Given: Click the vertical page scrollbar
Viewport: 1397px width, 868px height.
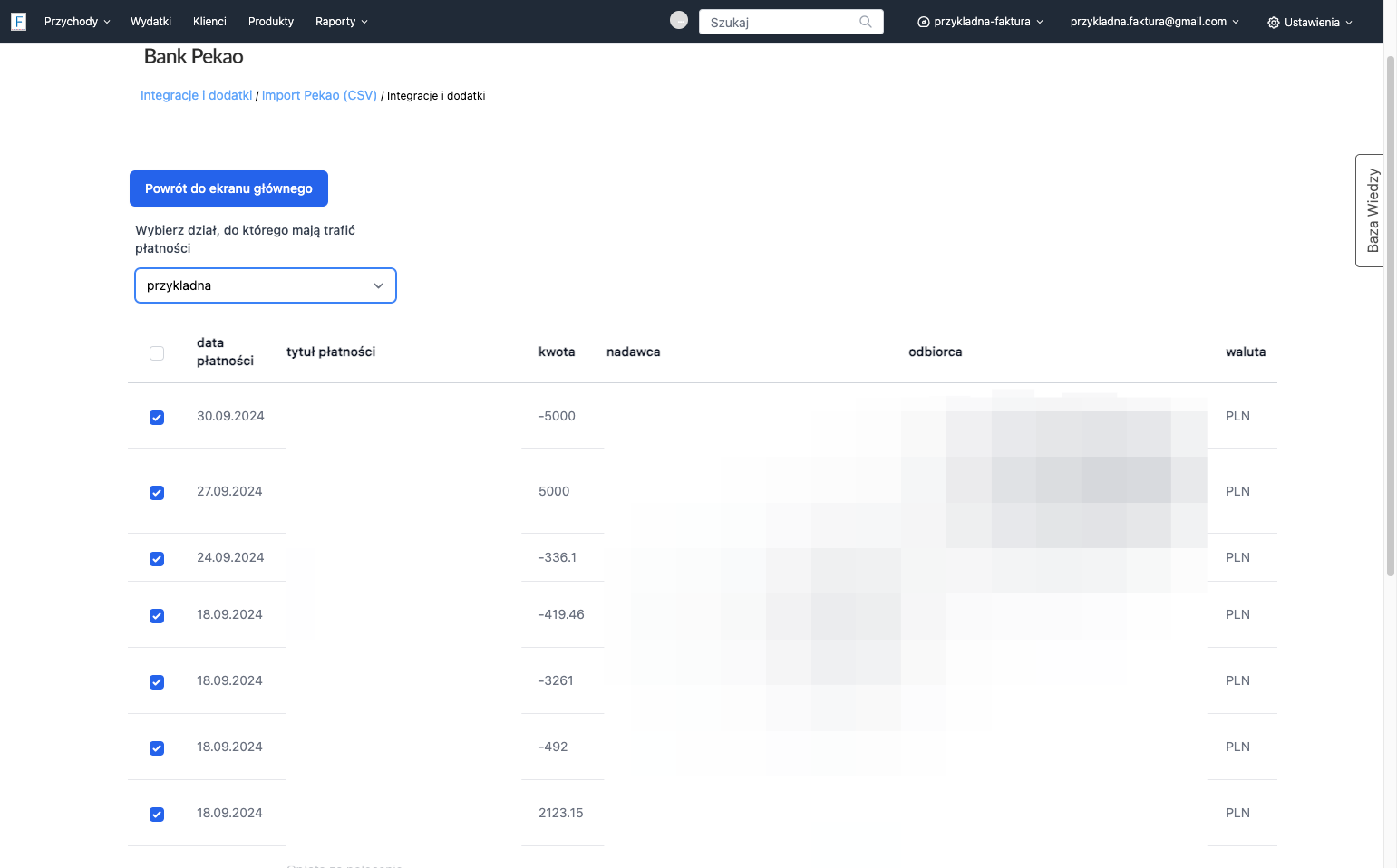Looking at the screenshot, I should (1391, 315).
